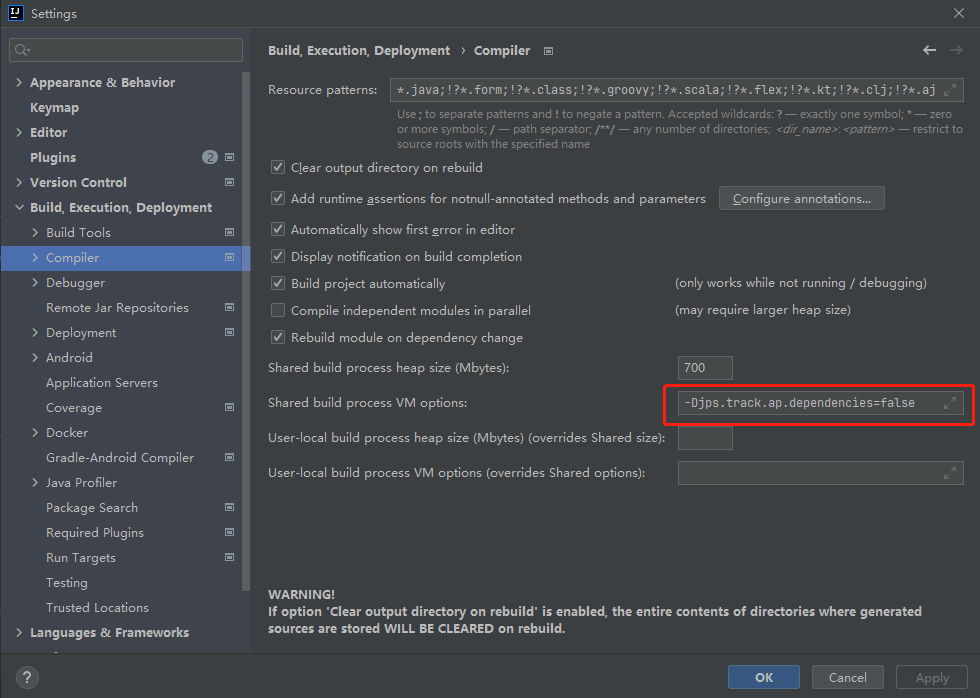Expand the Docker node

[x=35, y=432]
